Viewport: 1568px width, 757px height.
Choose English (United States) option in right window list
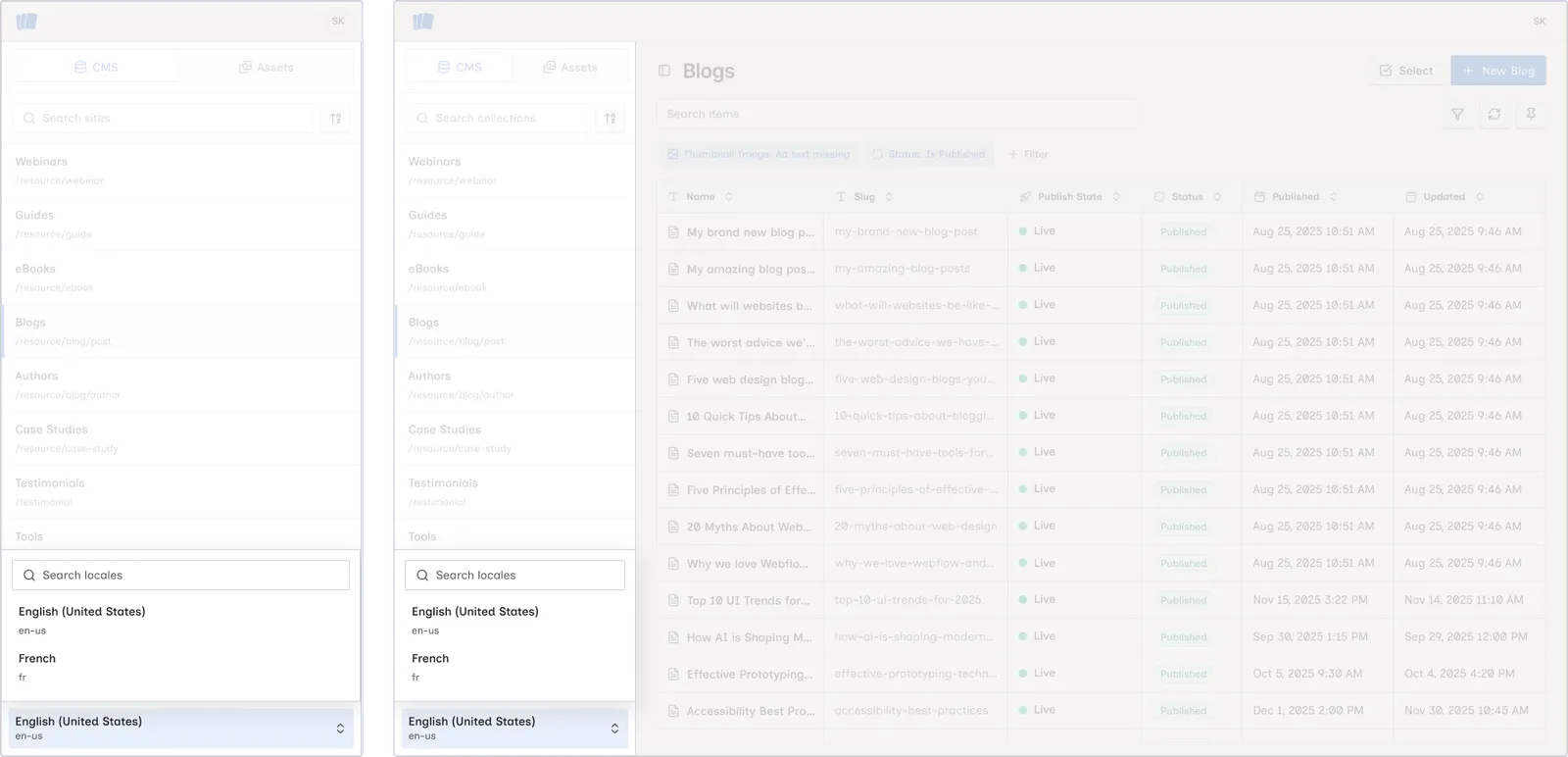pos(514,620)
